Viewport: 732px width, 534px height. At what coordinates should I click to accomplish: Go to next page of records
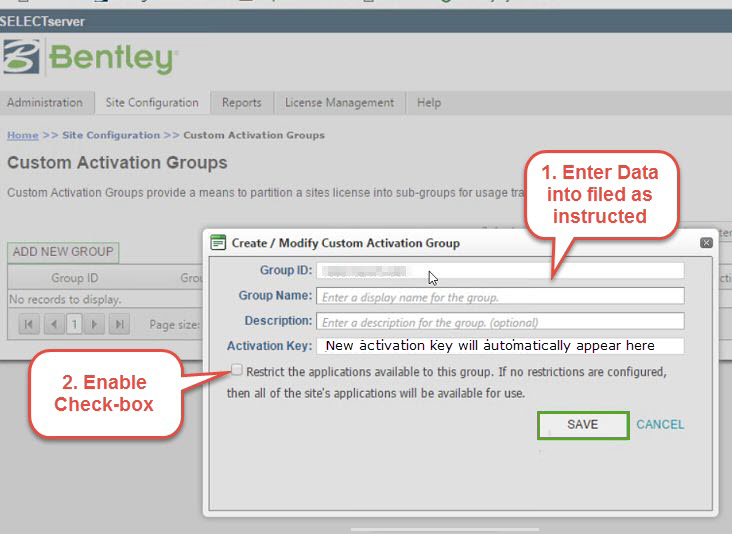pyautogui.click(x=94, y=324)
